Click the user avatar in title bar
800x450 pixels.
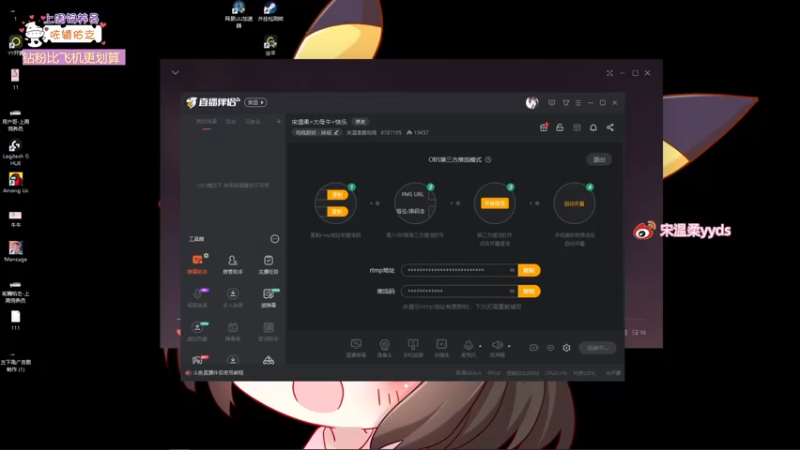(532, 103)
